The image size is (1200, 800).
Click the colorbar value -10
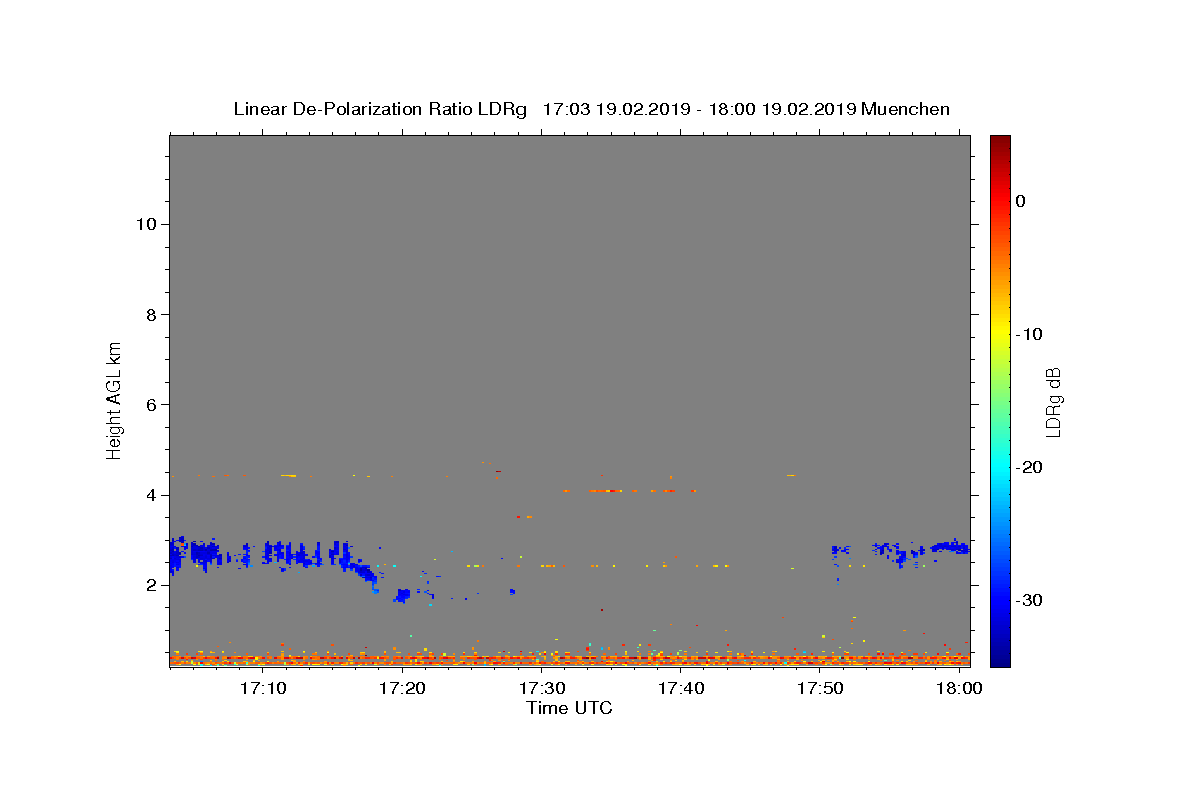[x=1029, y=334]
